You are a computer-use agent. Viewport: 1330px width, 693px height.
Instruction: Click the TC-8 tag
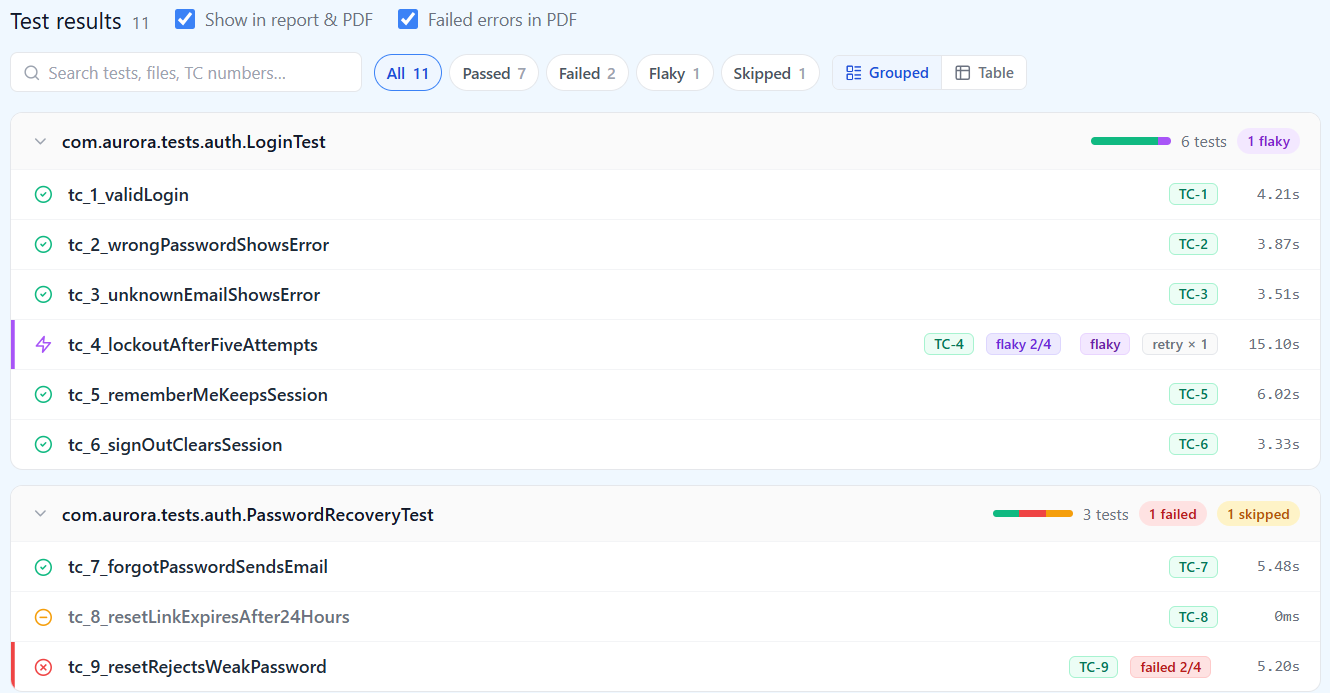[x=1193, y=617]
